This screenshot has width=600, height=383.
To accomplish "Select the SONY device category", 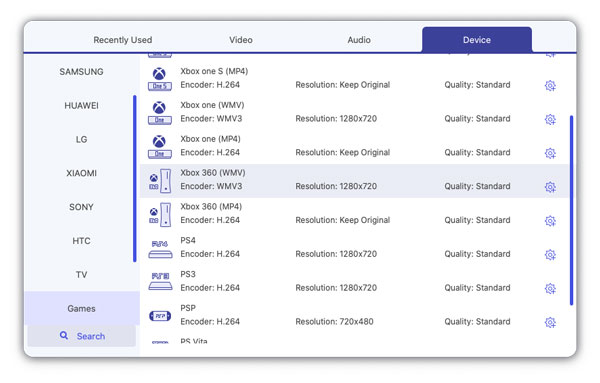I will point(82,207).
